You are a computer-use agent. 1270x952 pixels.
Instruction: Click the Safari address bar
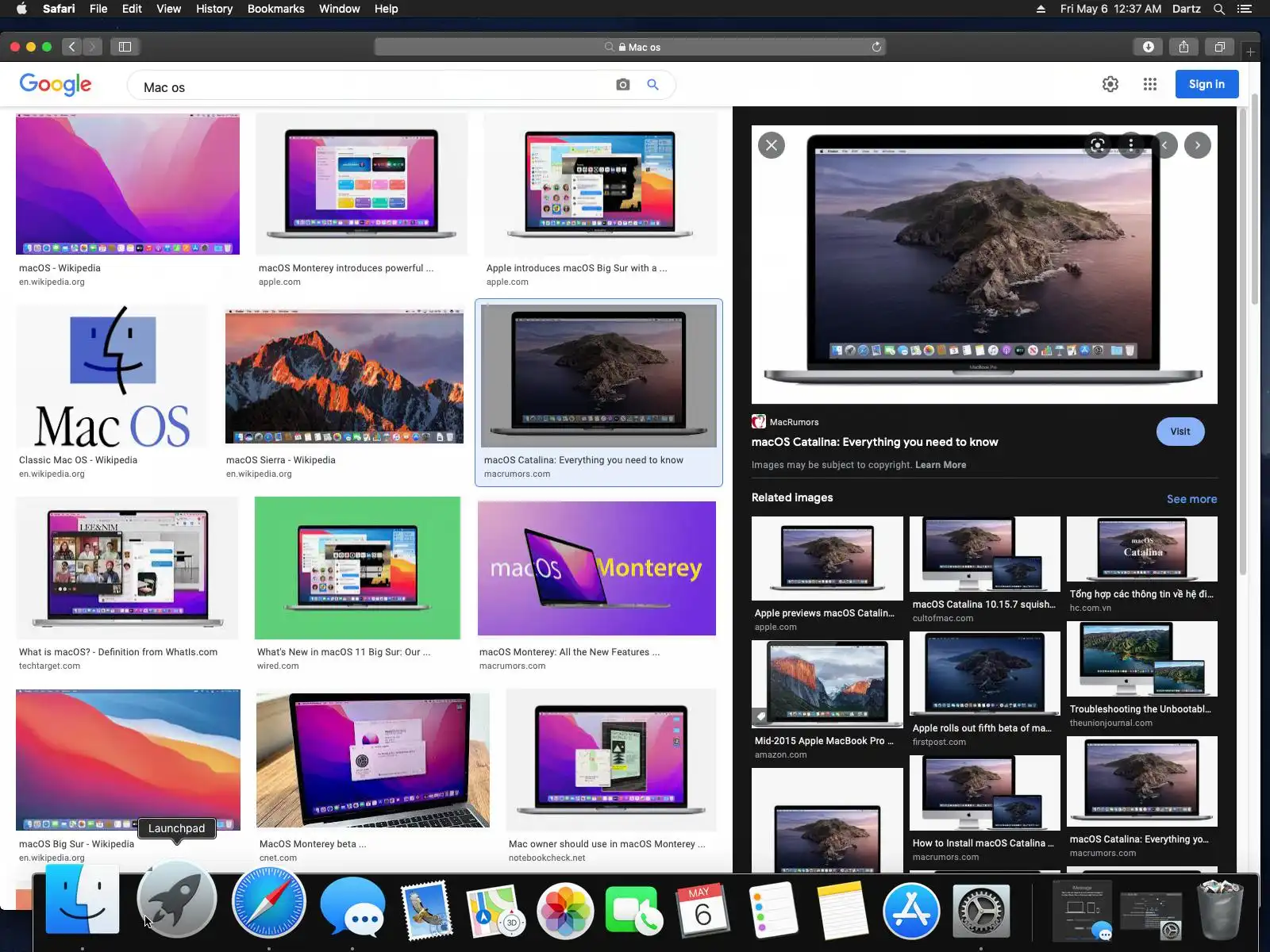click(x=630, y=47)
